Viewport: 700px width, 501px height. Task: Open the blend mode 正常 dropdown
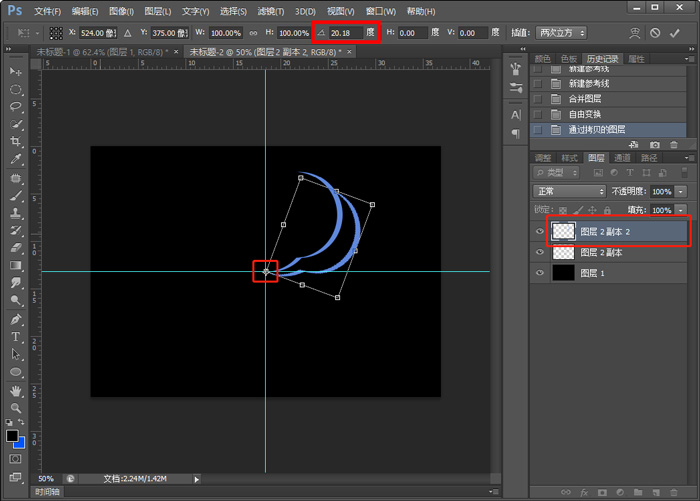(569, 192)
